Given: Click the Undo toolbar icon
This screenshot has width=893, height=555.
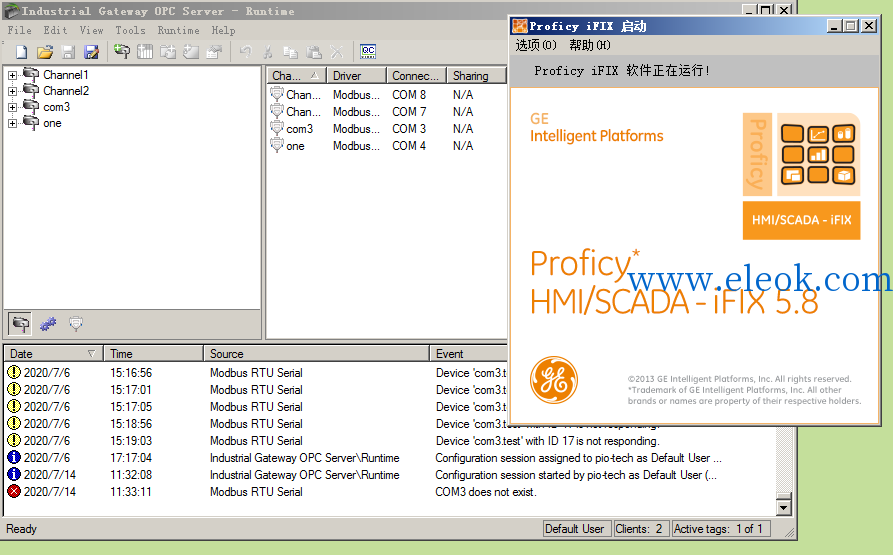Looking at the screenshot, I should click(245, 52).
